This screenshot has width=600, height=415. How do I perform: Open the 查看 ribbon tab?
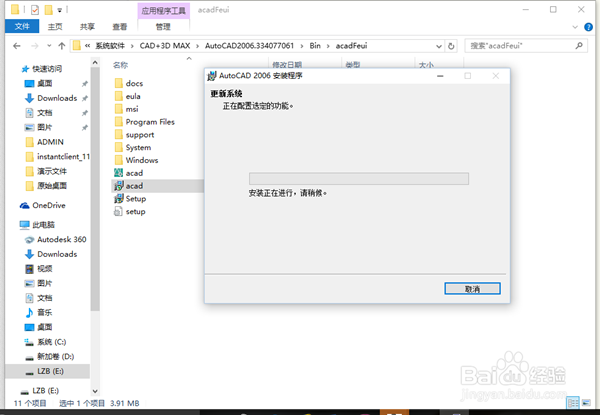point(120,27)
